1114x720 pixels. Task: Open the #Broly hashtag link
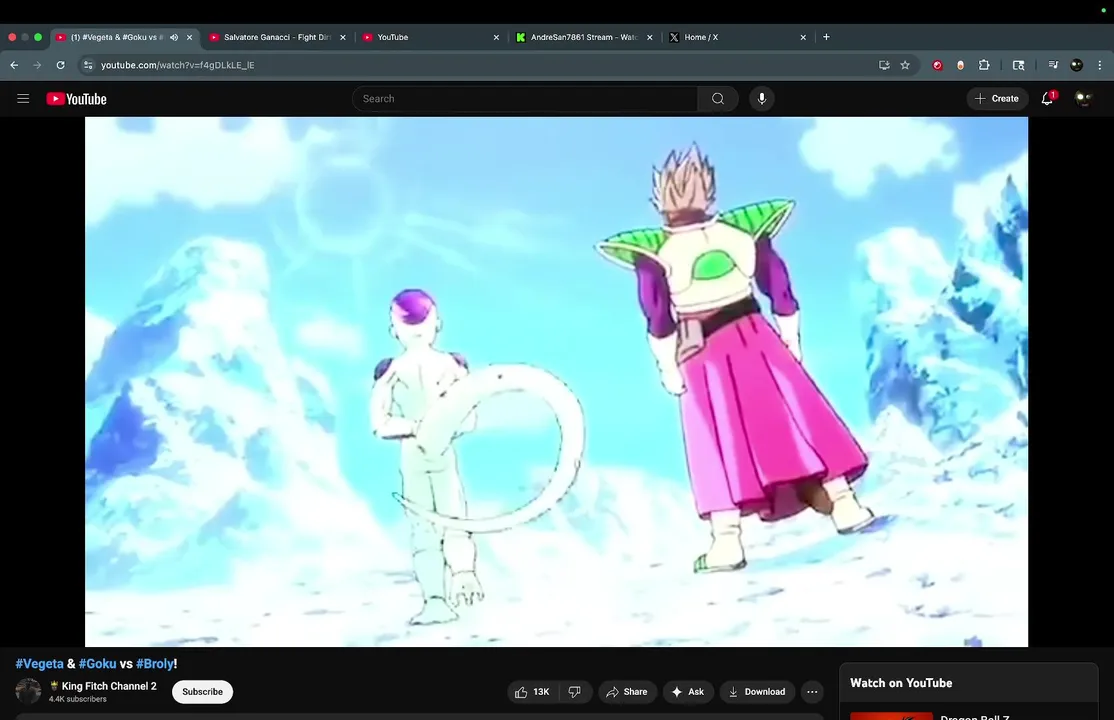pos(155,664)
